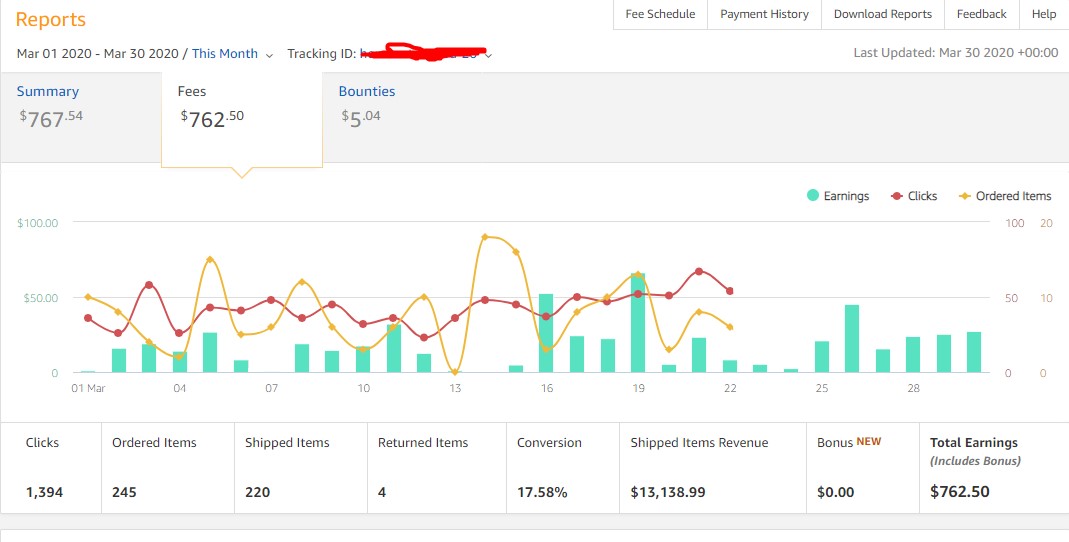
Task: Open the This Month date range dropdown
Action: point(232,54)
